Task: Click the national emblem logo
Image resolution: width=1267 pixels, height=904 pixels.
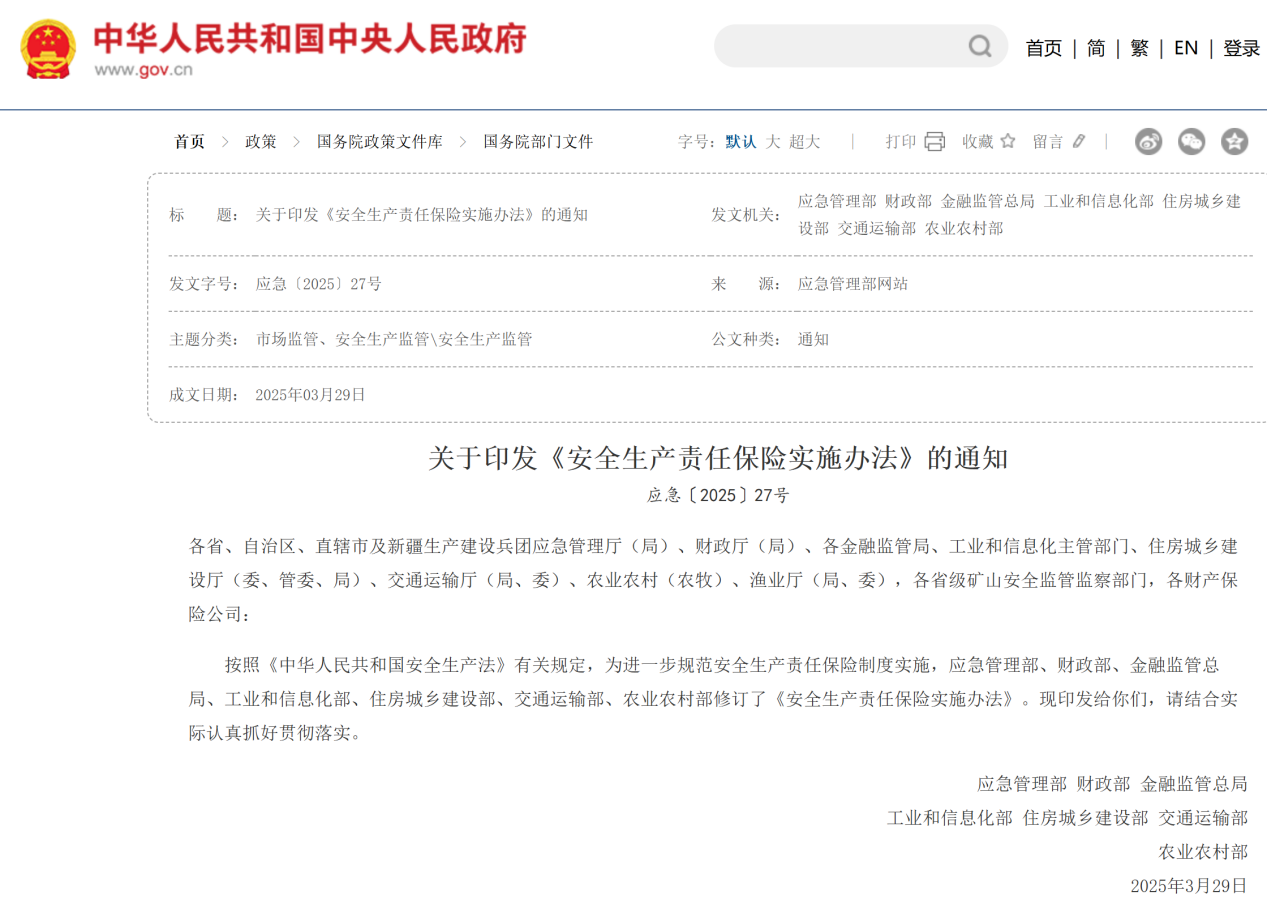Action: point(48,49)
